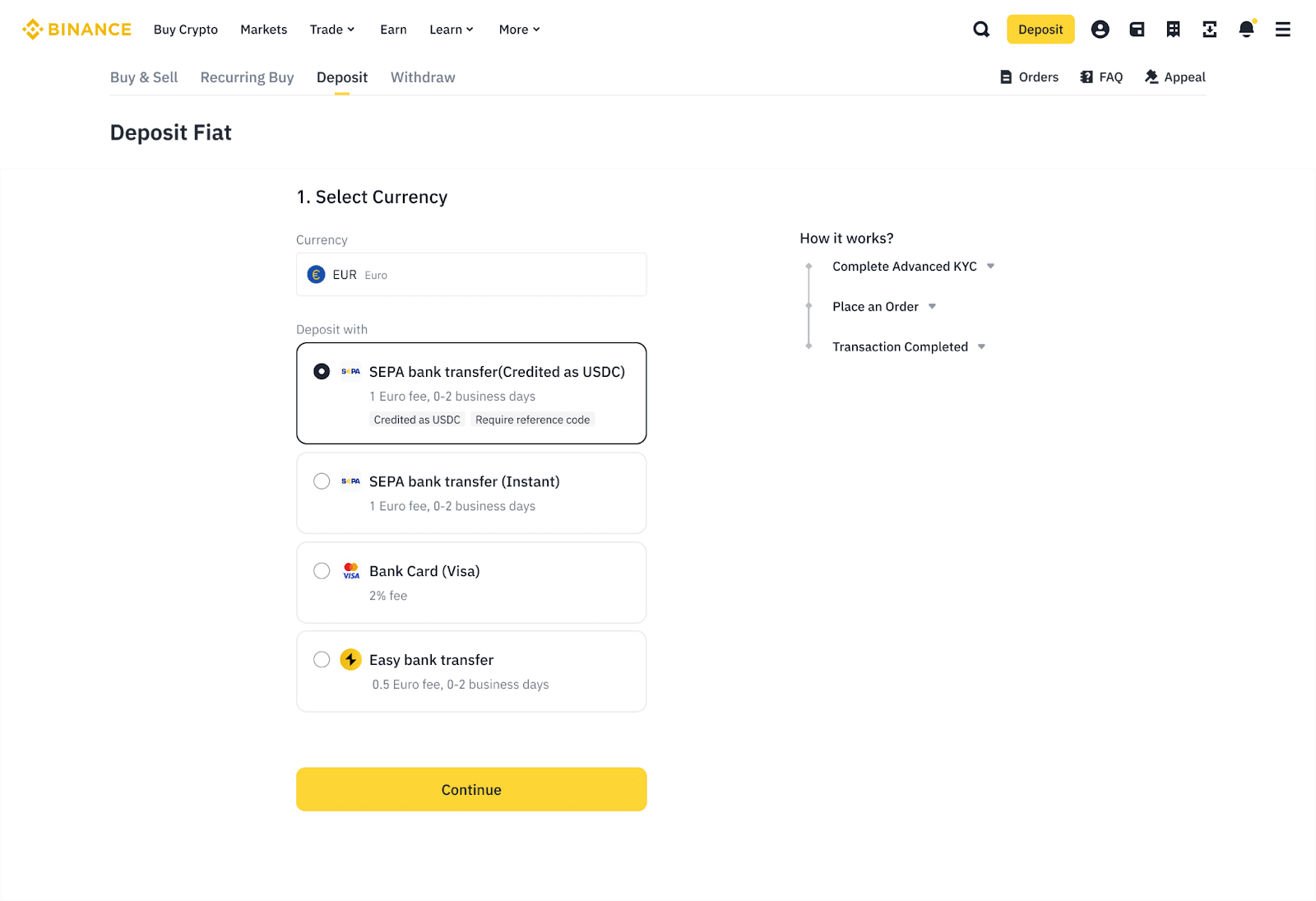1316x901 pixels.
Task: Choose Easy bank transfer radio option
Action: (322, 660)
